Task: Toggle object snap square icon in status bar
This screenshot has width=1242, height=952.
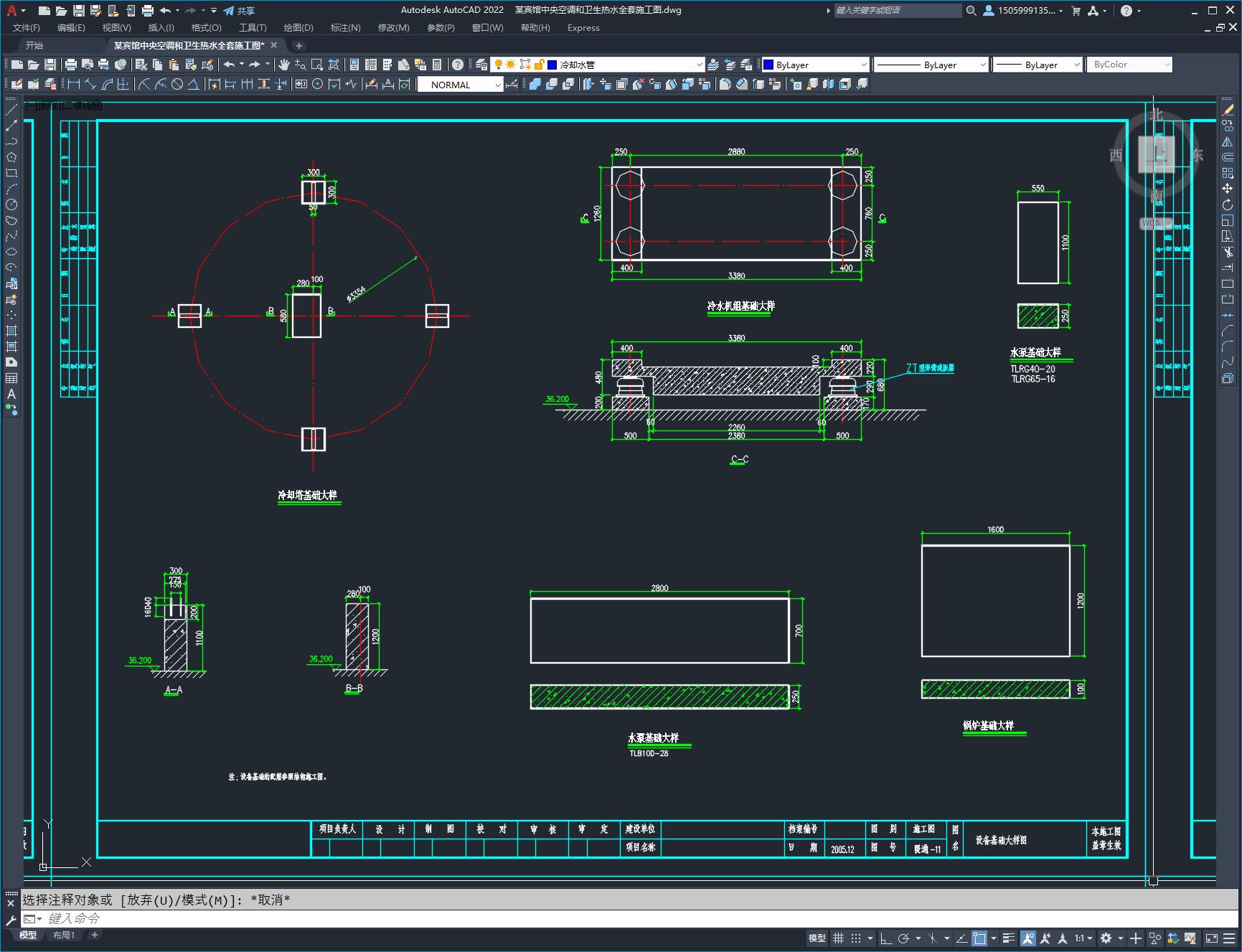Action: [x=979, y=938]
